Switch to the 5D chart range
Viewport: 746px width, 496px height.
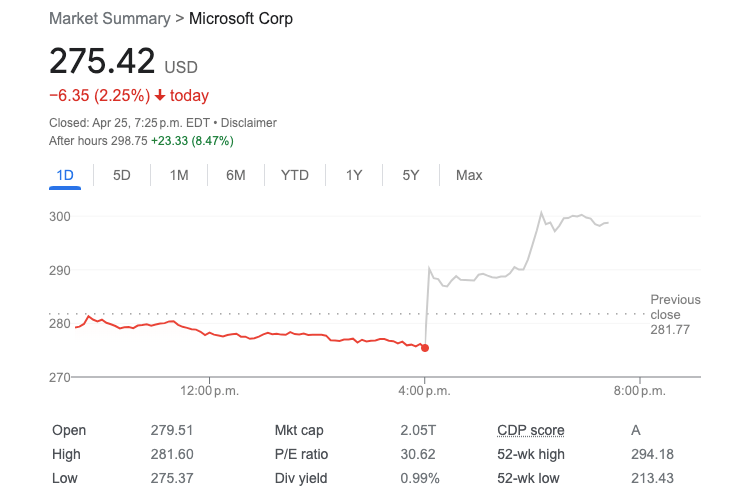click(122, 175)
